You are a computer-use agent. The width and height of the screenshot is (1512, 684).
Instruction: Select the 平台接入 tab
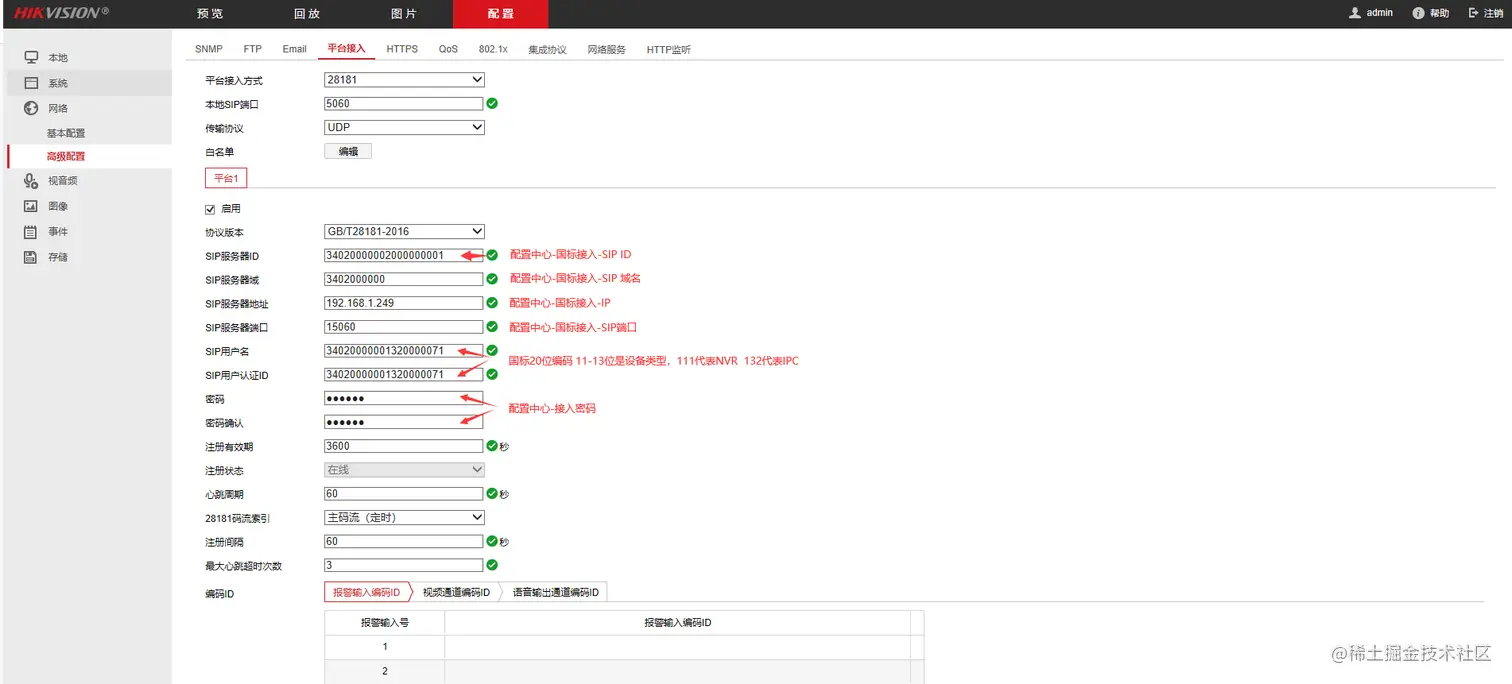[x=347, y=49]
